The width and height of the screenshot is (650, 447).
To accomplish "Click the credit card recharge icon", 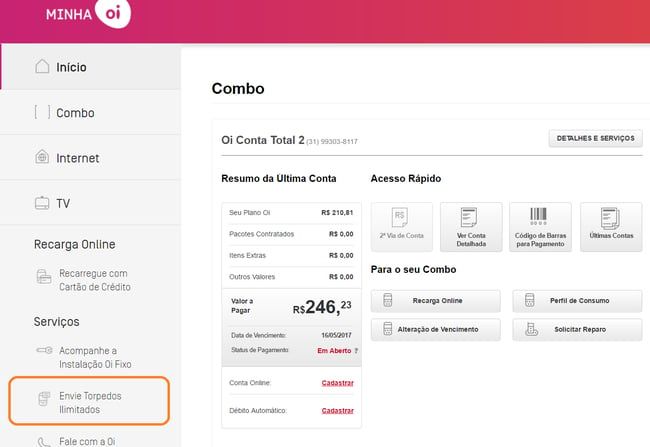I will [44, 276].
